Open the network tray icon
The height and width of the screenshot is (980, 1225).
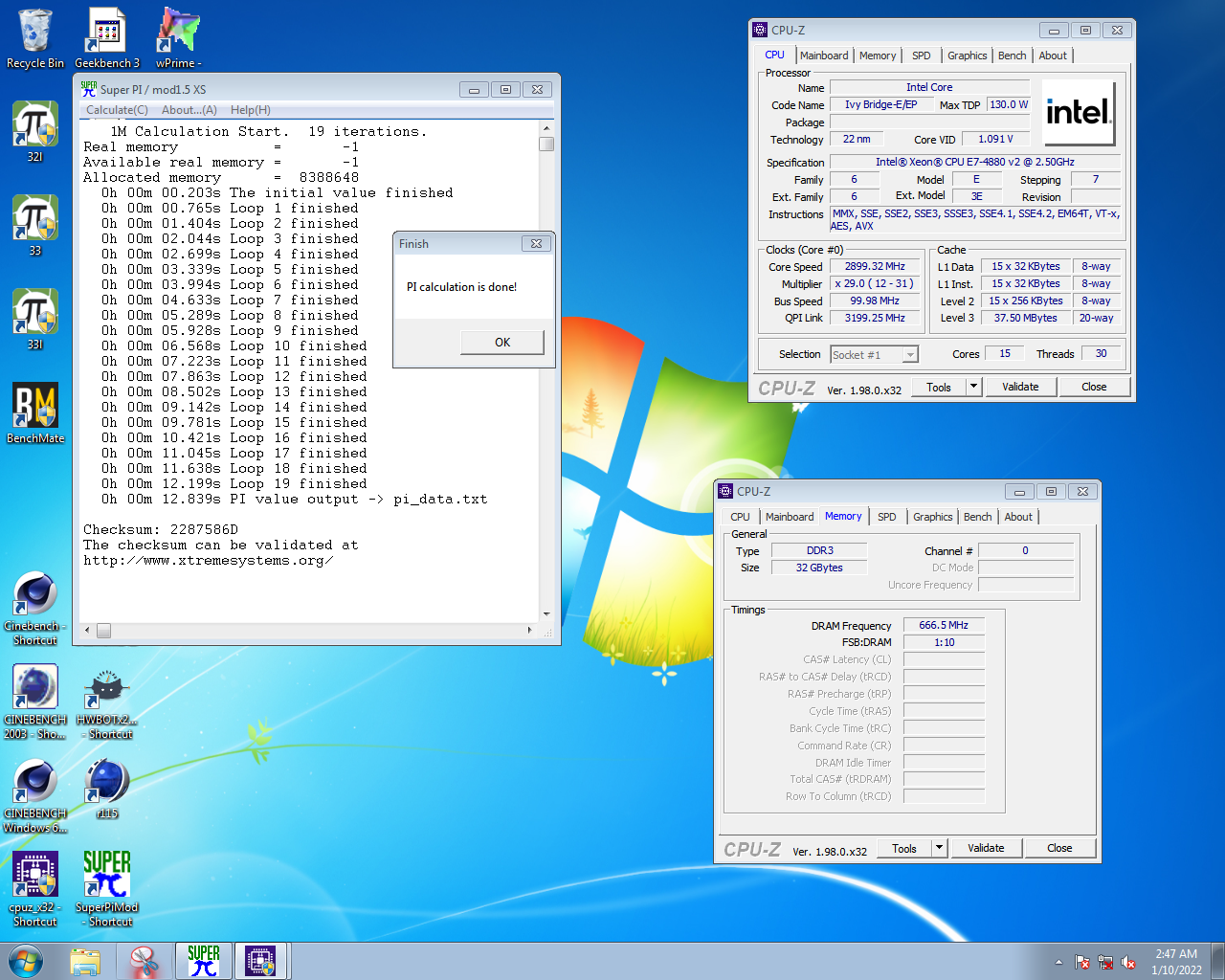pos(1105,962)
